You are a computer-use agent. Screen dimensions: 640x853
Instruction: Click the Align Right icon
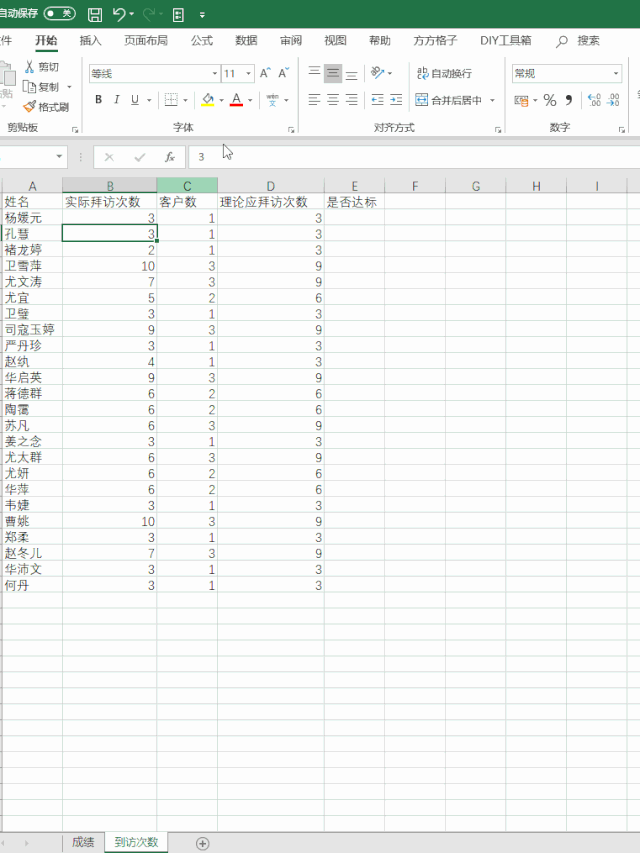click(x=352, y=100)
